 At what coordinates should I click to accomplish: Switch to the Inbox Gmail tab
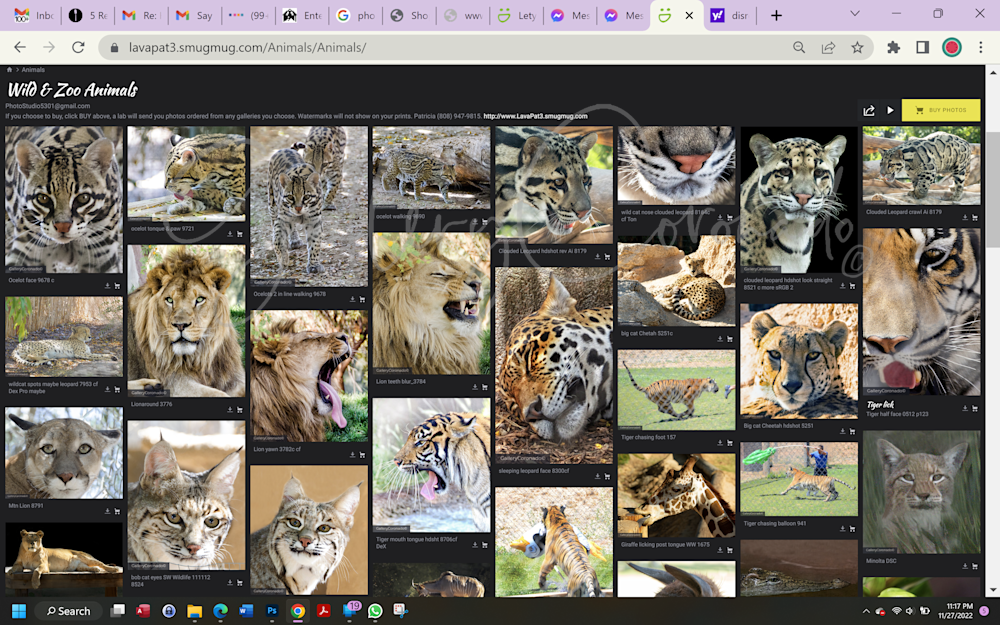34,15
